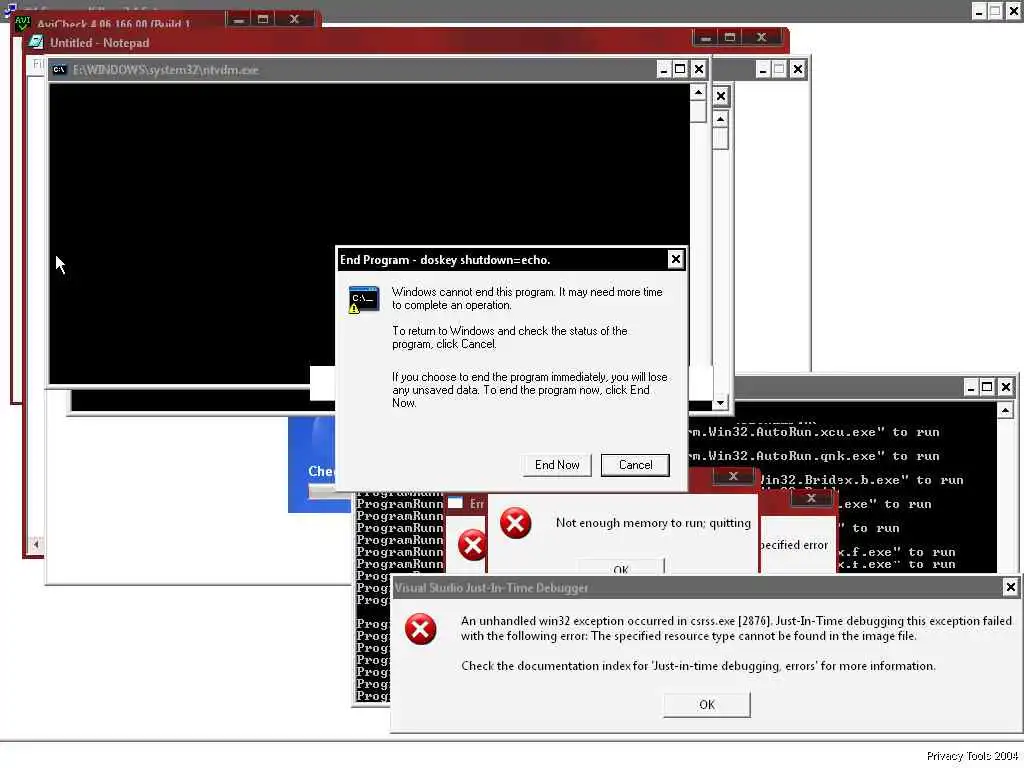Click the AviCheck application icon in title bar
The height and width of the screenshot is (768, 1024).
tap(22, 23)
